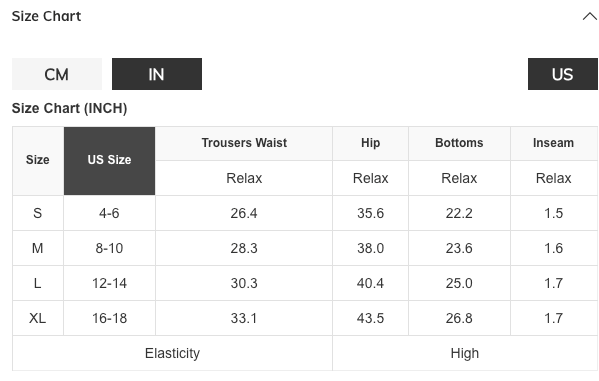Click the High elasticity value cell
The width and height of the screenshot is (599, 381).
pyautogui.click(x=465, y=353)
